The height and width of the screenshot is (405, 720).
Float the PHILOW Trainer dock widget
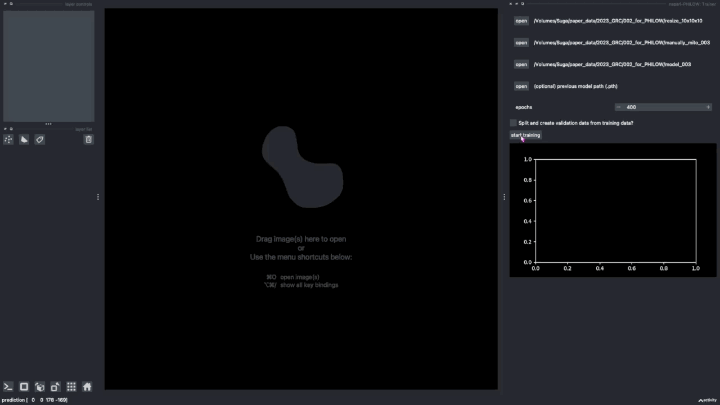pyautogui.click(x=517, y=4)
